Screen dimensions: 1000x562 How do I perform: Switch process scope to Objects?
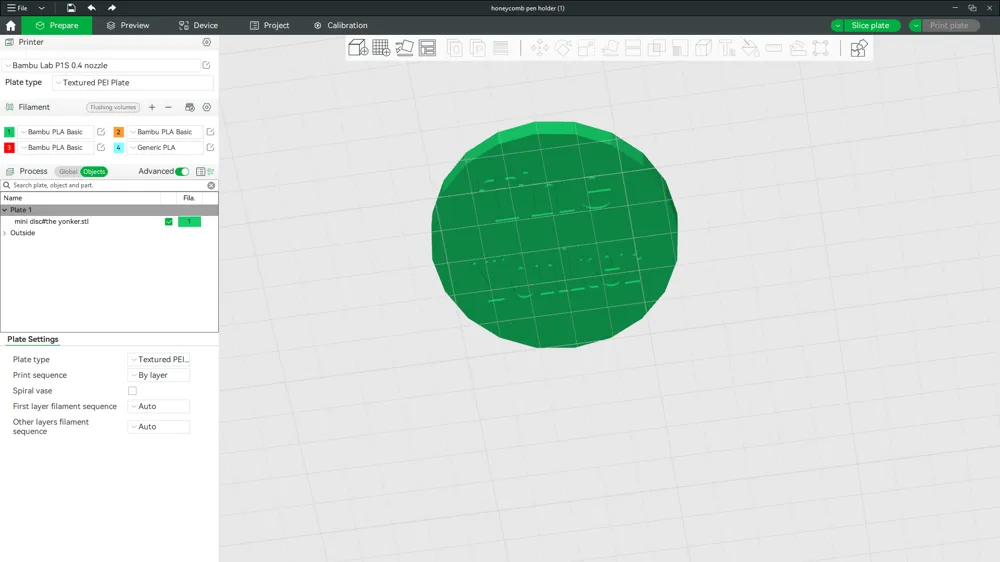click(94, 172)
